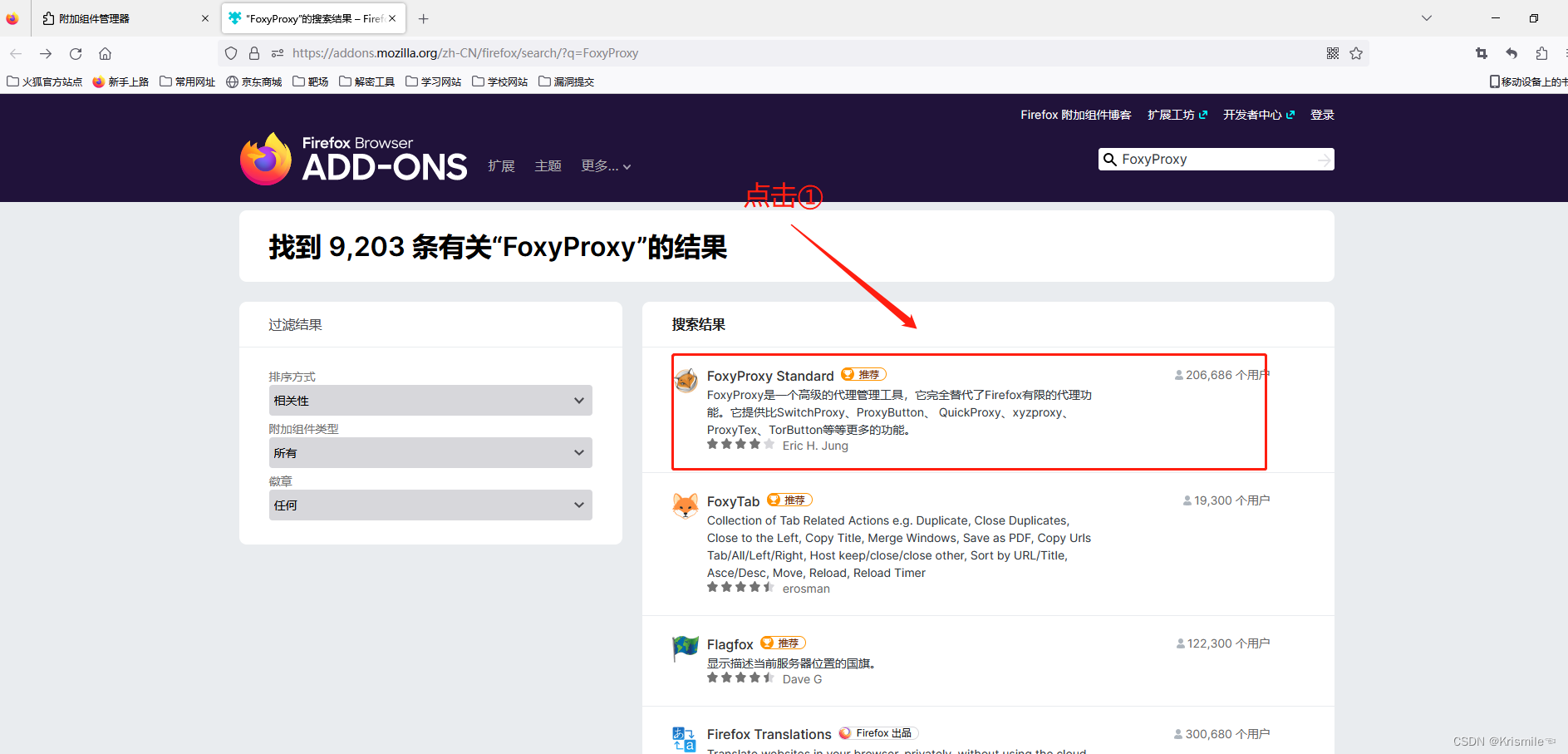This screenshot has height=754, width=1568.
Task: Click the undo arrow toolbar icon
Action: coord(1511,53)
